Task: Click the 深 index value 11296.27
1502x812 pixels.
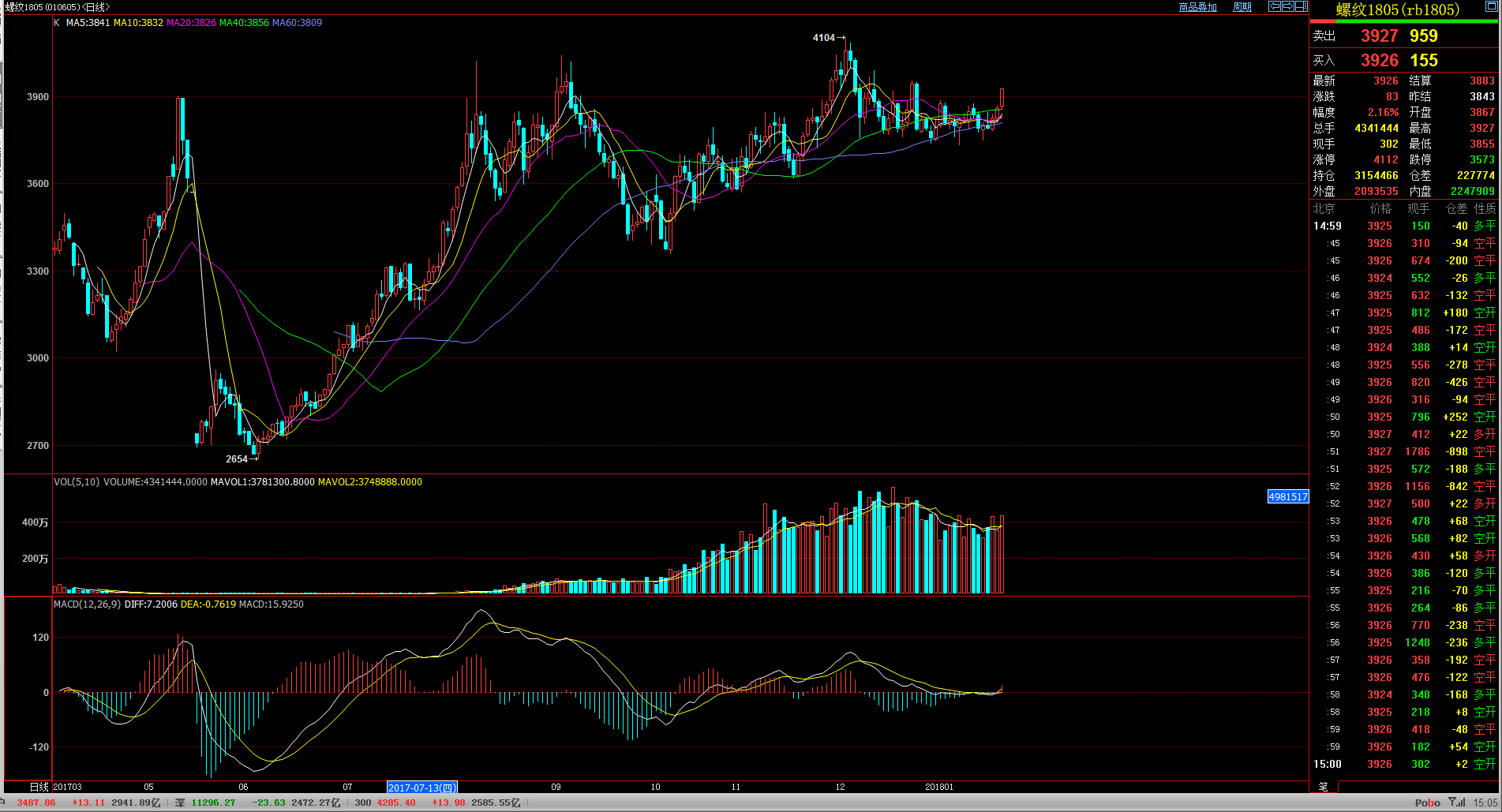Action: click(x=213, y=803)
